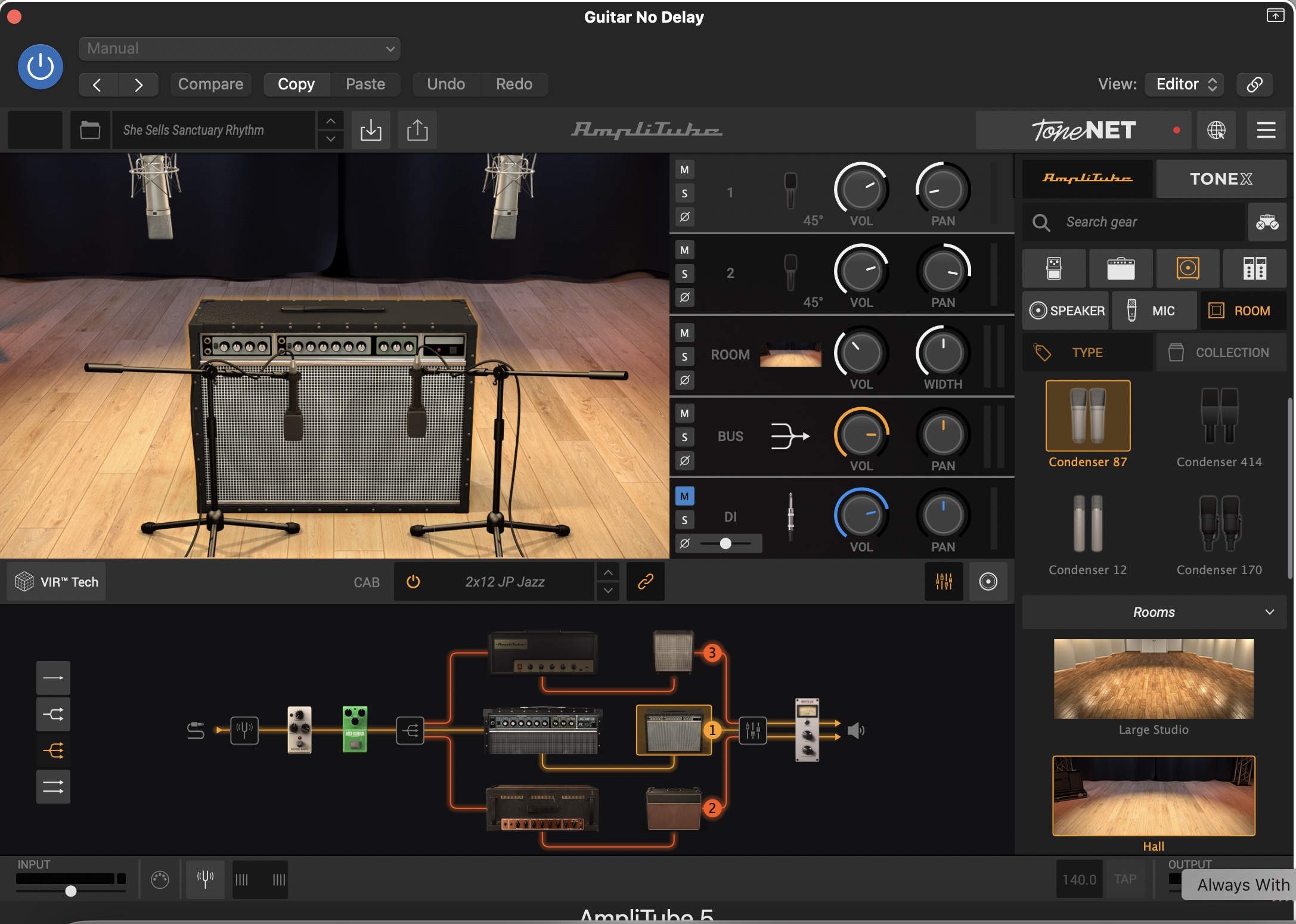The width and height of the screenshot is (1296, 924).
Task: Solo the DI channel
Action: coord(684,520)
